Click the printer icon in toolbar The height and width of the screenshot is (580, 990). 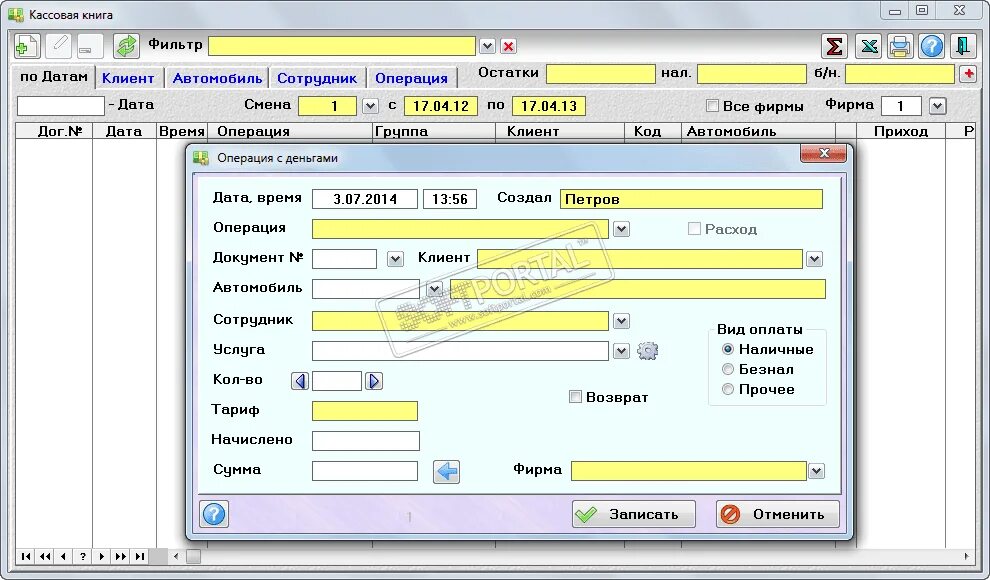(900, 46)
